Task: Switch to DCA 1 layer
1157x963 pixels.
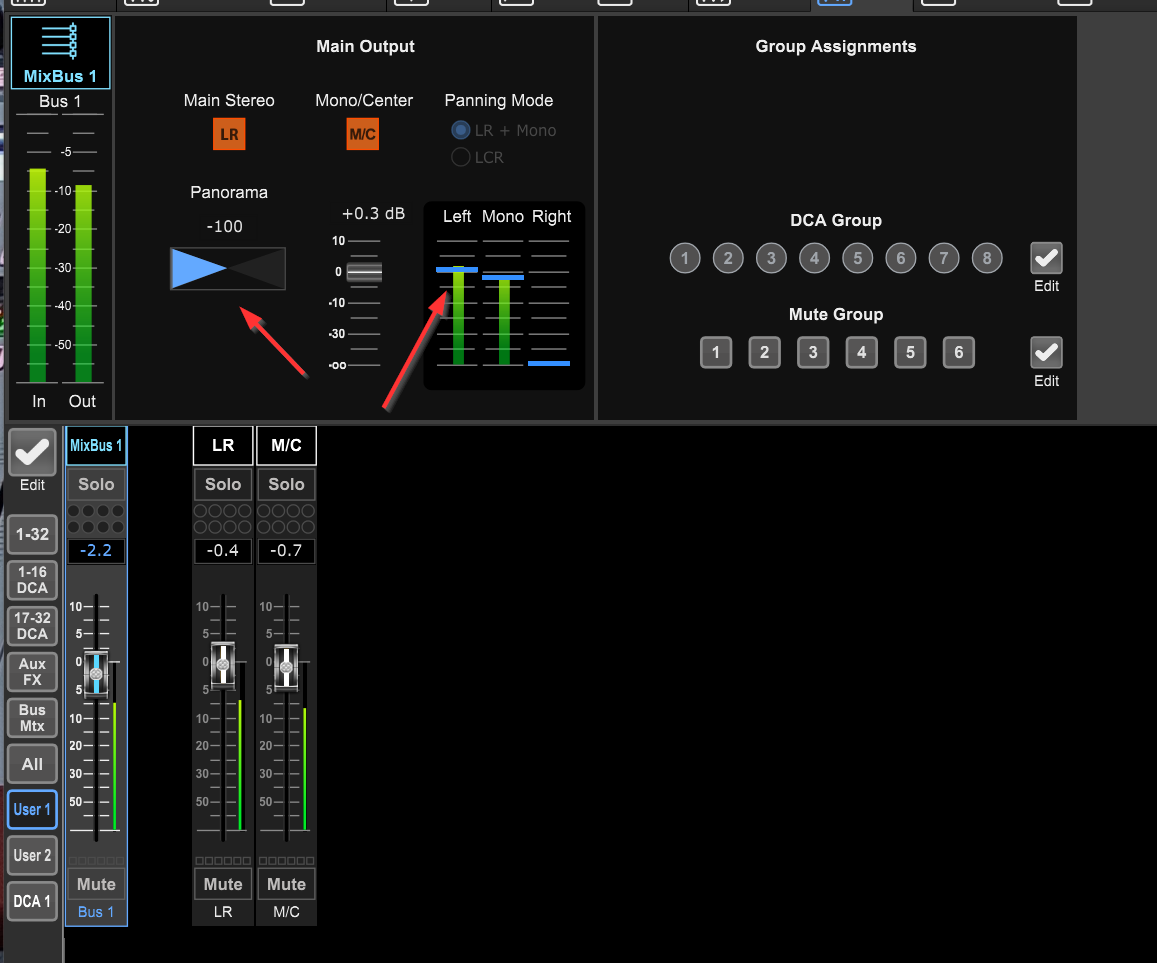Action: coord(32,901)
